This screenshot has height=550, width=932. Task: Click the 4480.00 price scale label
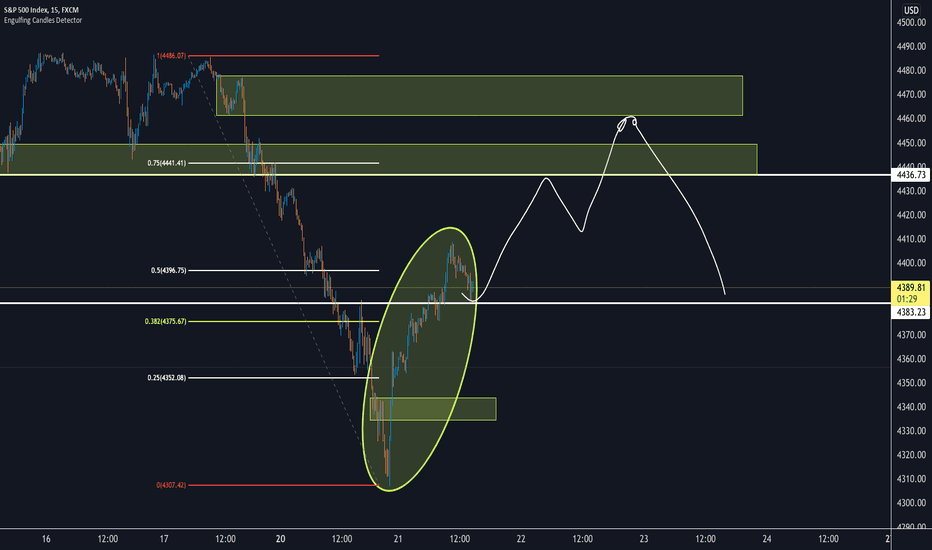[x=911, y=70]
